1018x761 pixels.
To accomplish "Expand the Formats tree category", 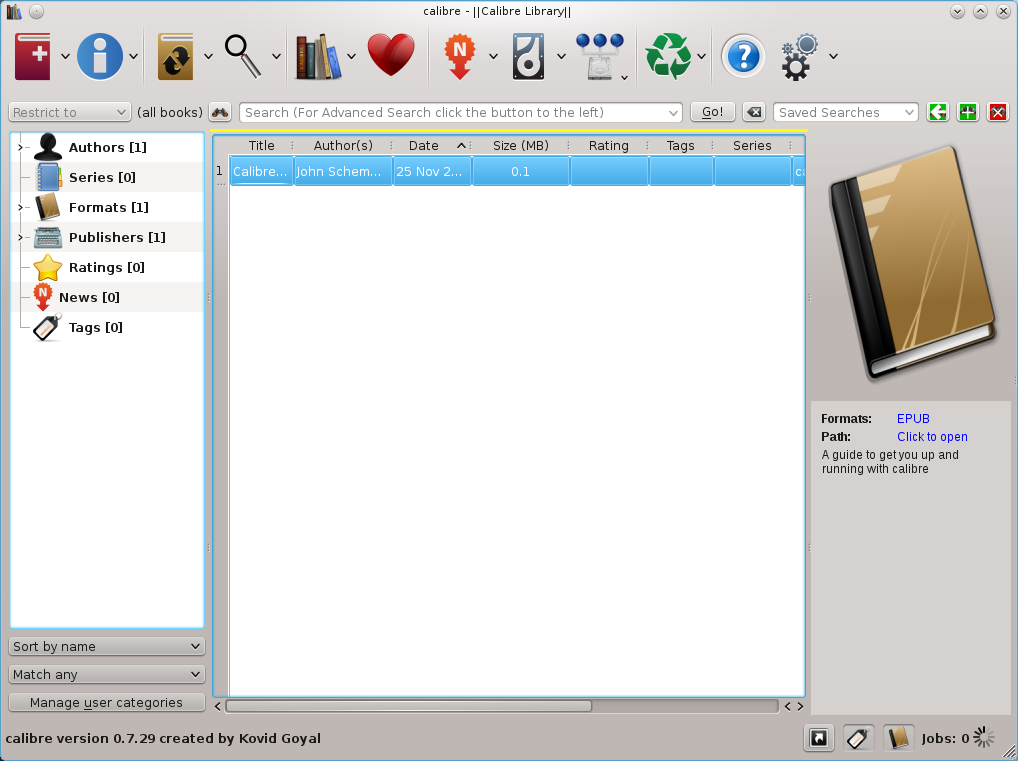I will coord(20,207).
